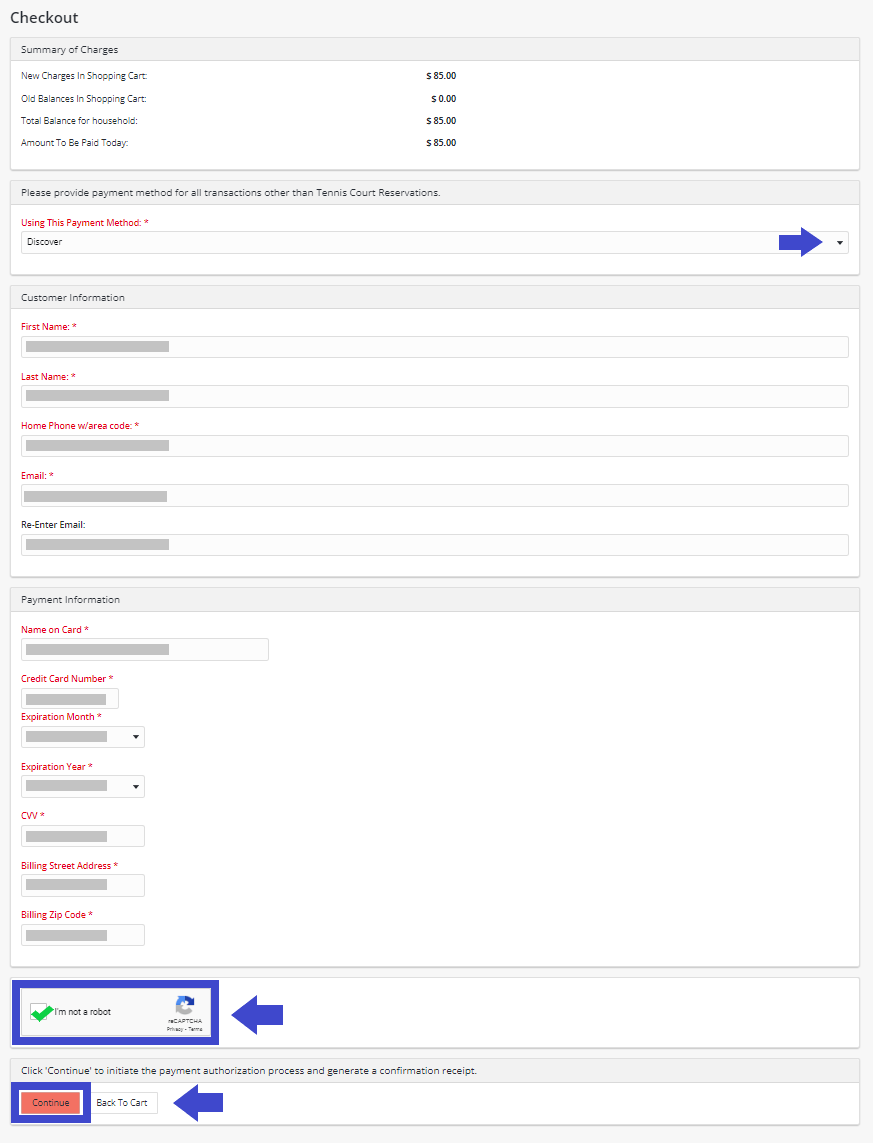Image resolution: width=873 pixels, height=1143 pixels.
Task: Click the Summary of Charges header
Action: (x=69, y=50)
